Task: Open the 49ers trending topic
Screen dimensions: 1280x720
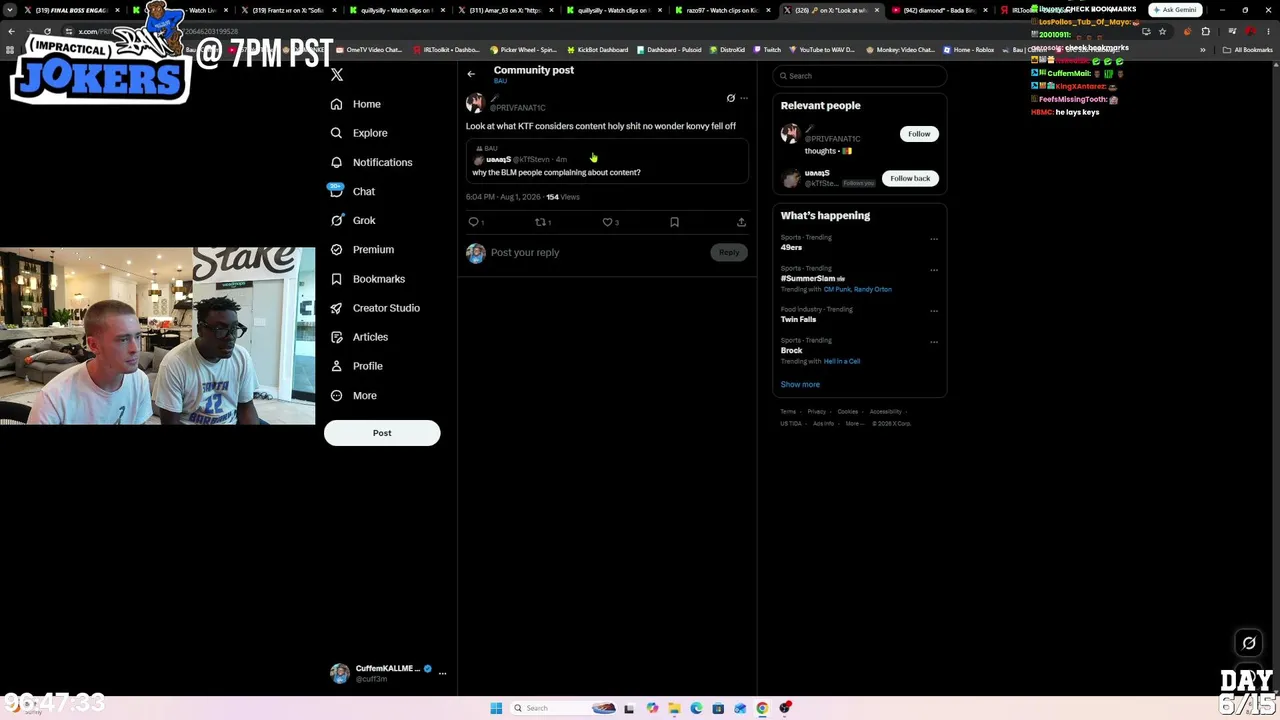Action: click(x=791, y=247)
